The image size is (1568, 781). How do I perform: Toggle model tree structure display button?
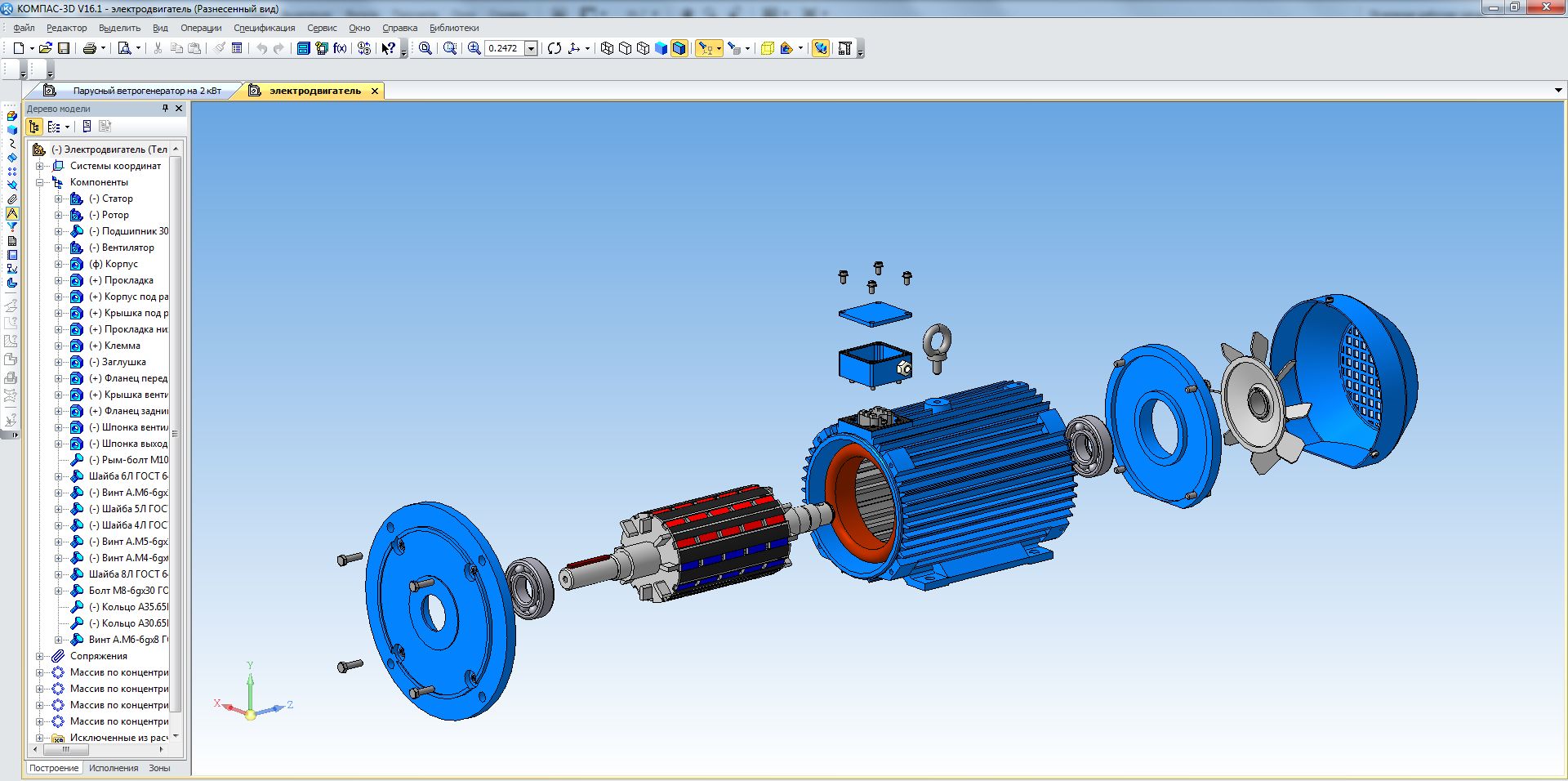33,127
